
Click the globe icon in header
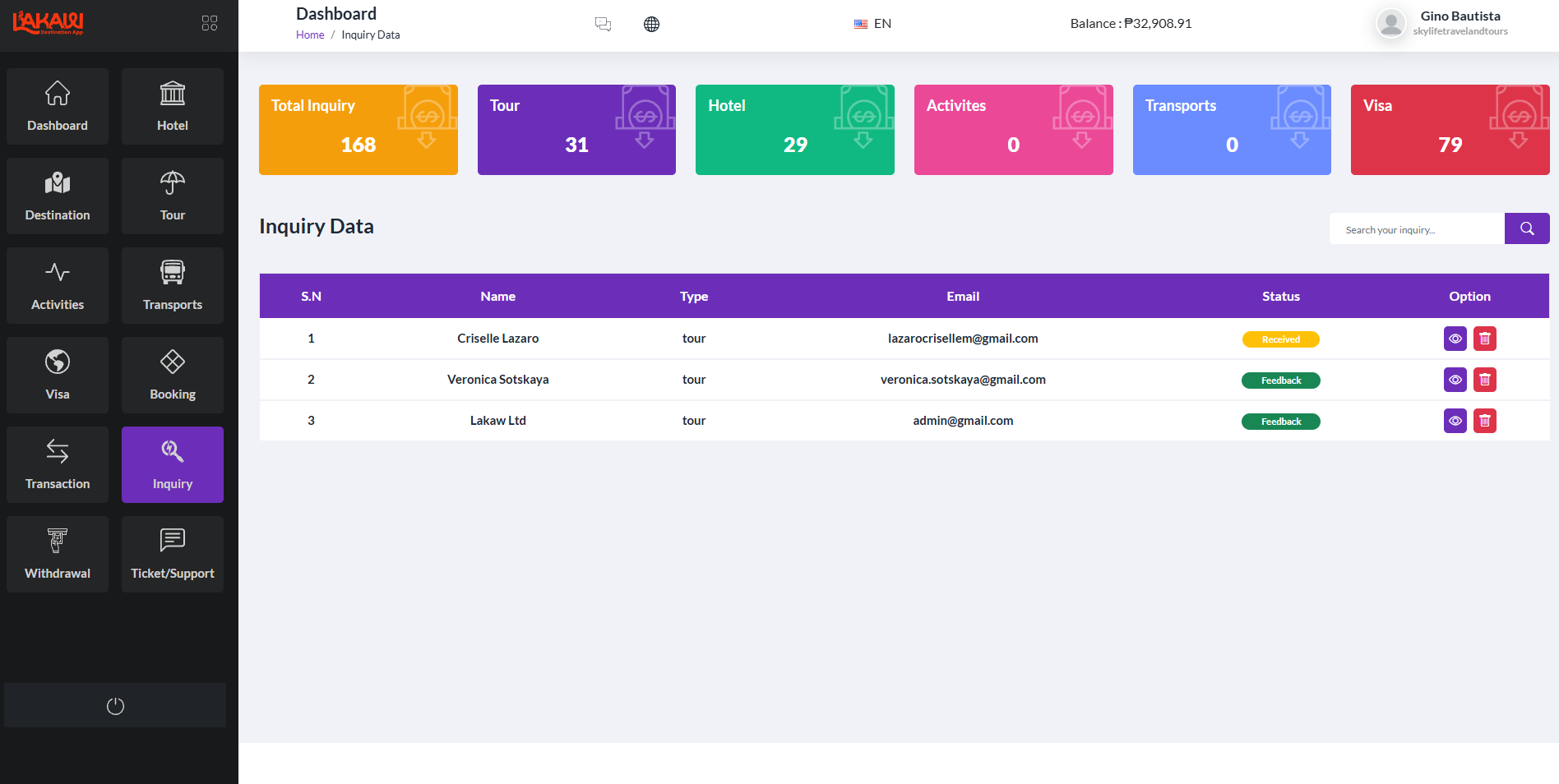click(651, 24)
